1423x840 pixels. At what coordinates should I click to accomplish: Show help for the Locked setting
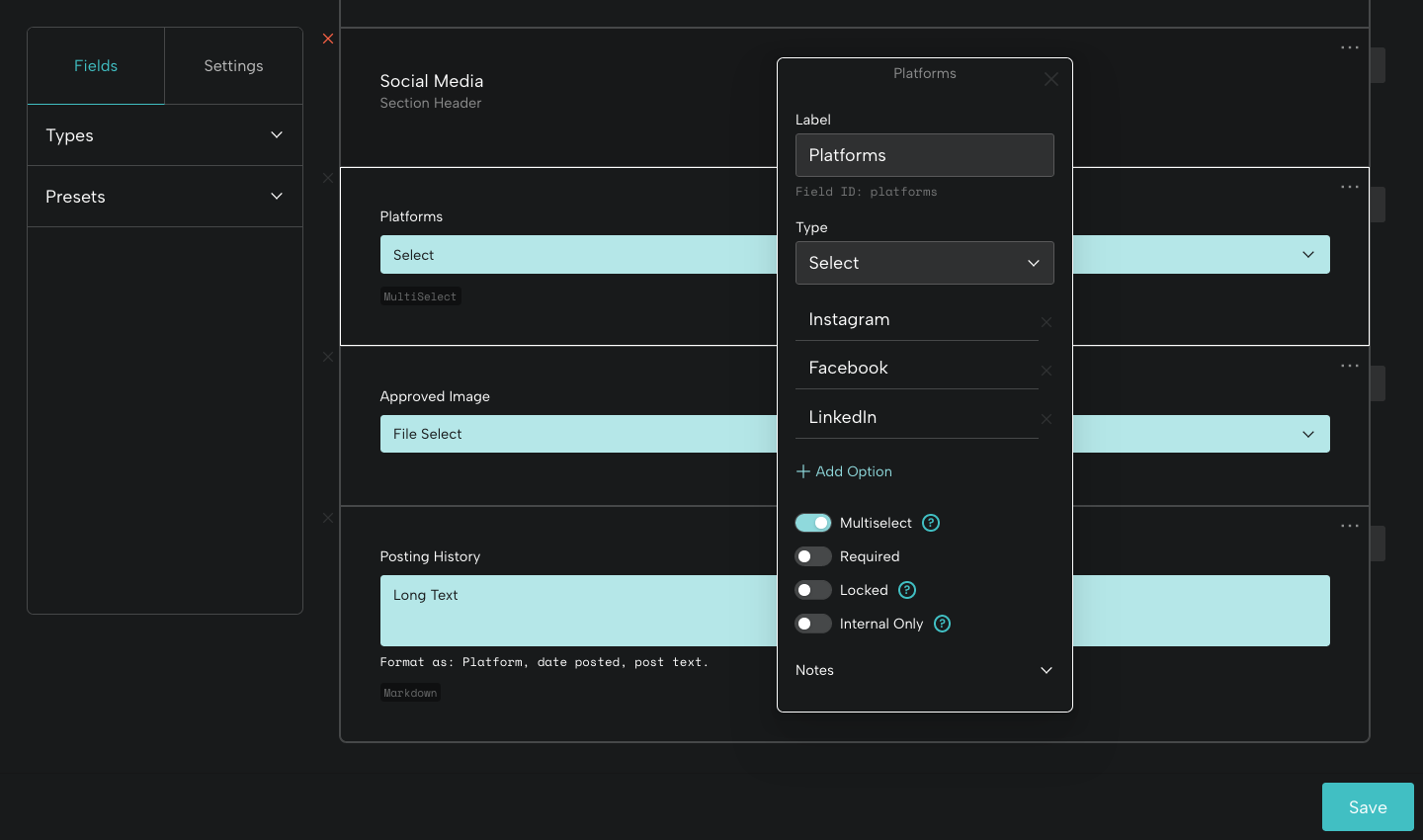pyautogui.click(x=907, y=590)
